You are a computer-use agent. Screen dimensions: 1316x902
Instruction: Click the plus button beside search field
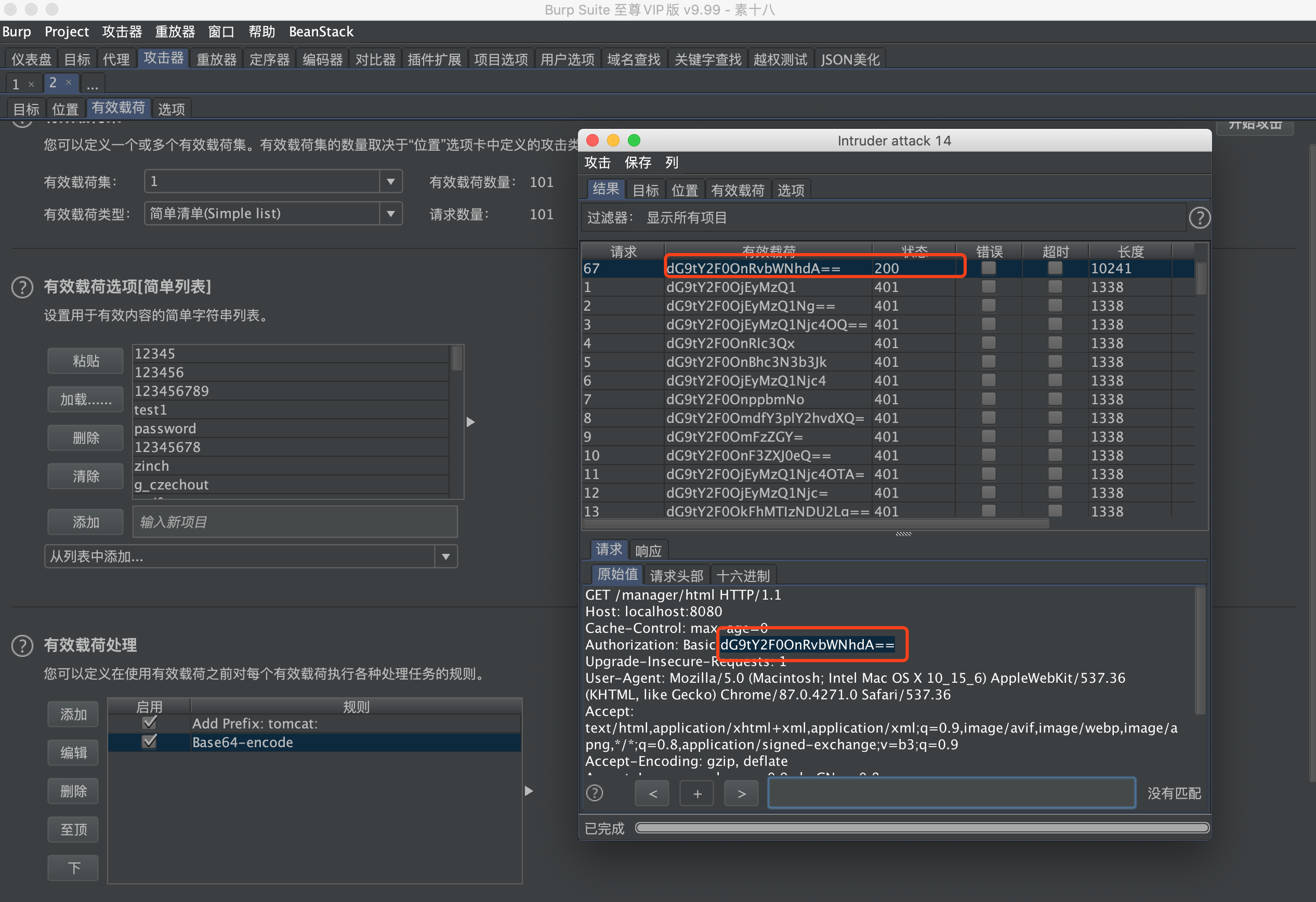697,793
